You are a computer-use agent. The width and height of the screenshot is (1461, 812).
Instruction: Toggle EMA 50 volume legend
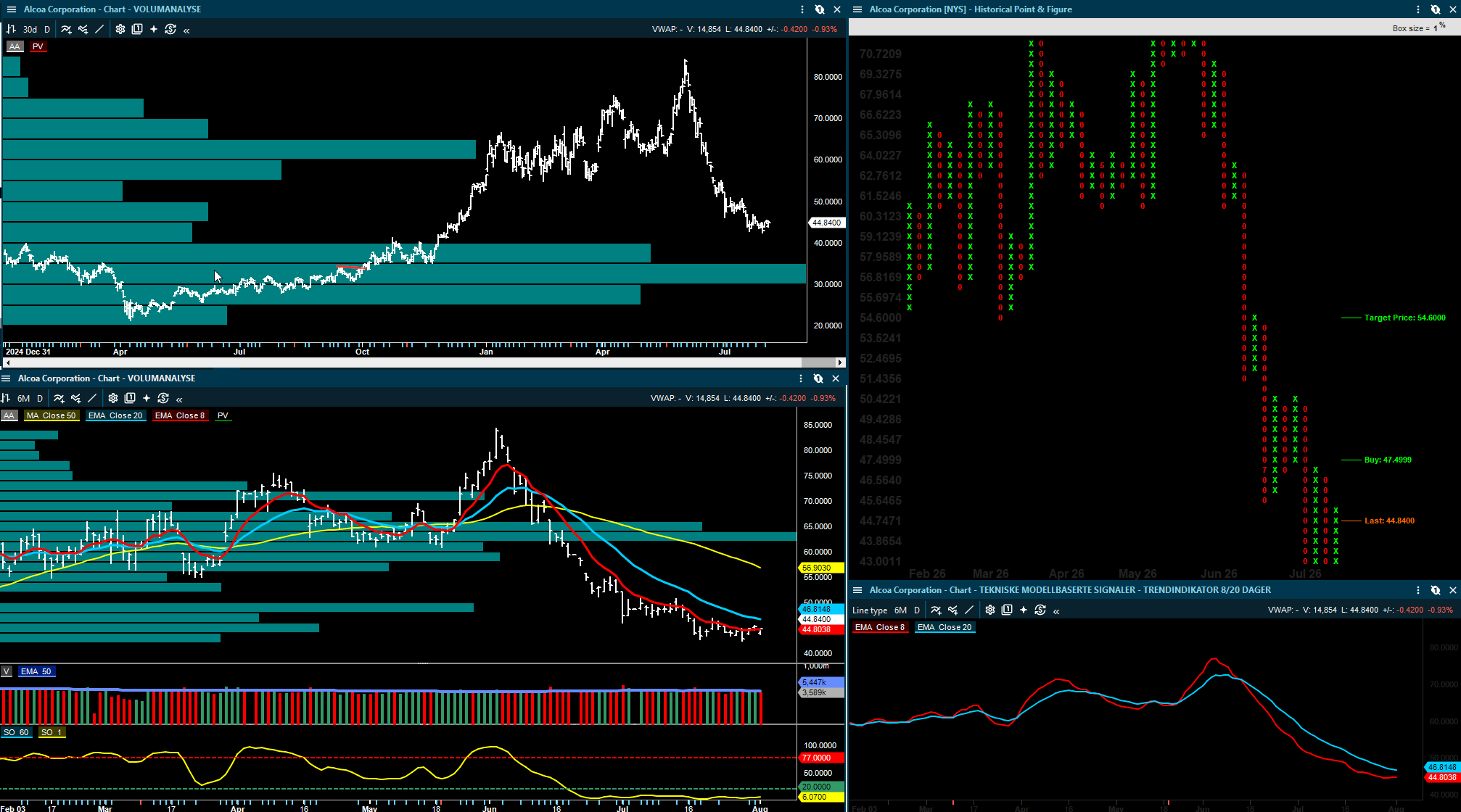36,671
